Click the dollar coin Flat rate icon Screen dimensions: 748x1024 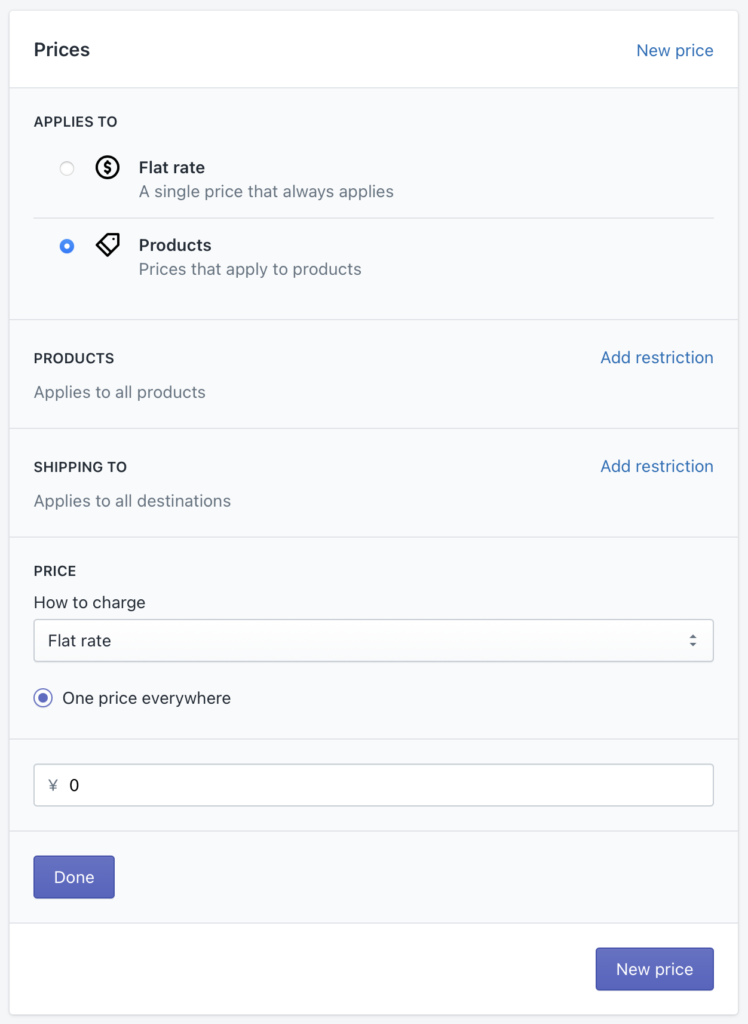(107, 168)
